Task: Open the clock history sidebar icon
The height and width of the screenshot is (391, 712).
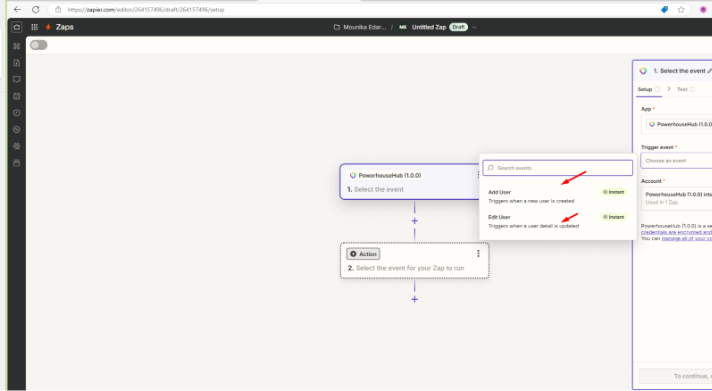Action: [x=17, y=113]
